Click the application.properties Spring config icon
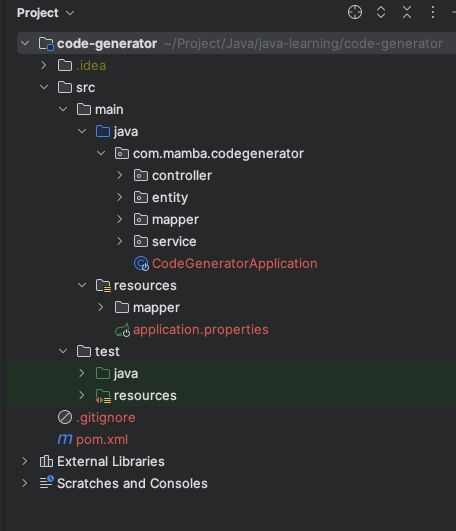This screenshot has width=456, height=531. coord(122,330)
